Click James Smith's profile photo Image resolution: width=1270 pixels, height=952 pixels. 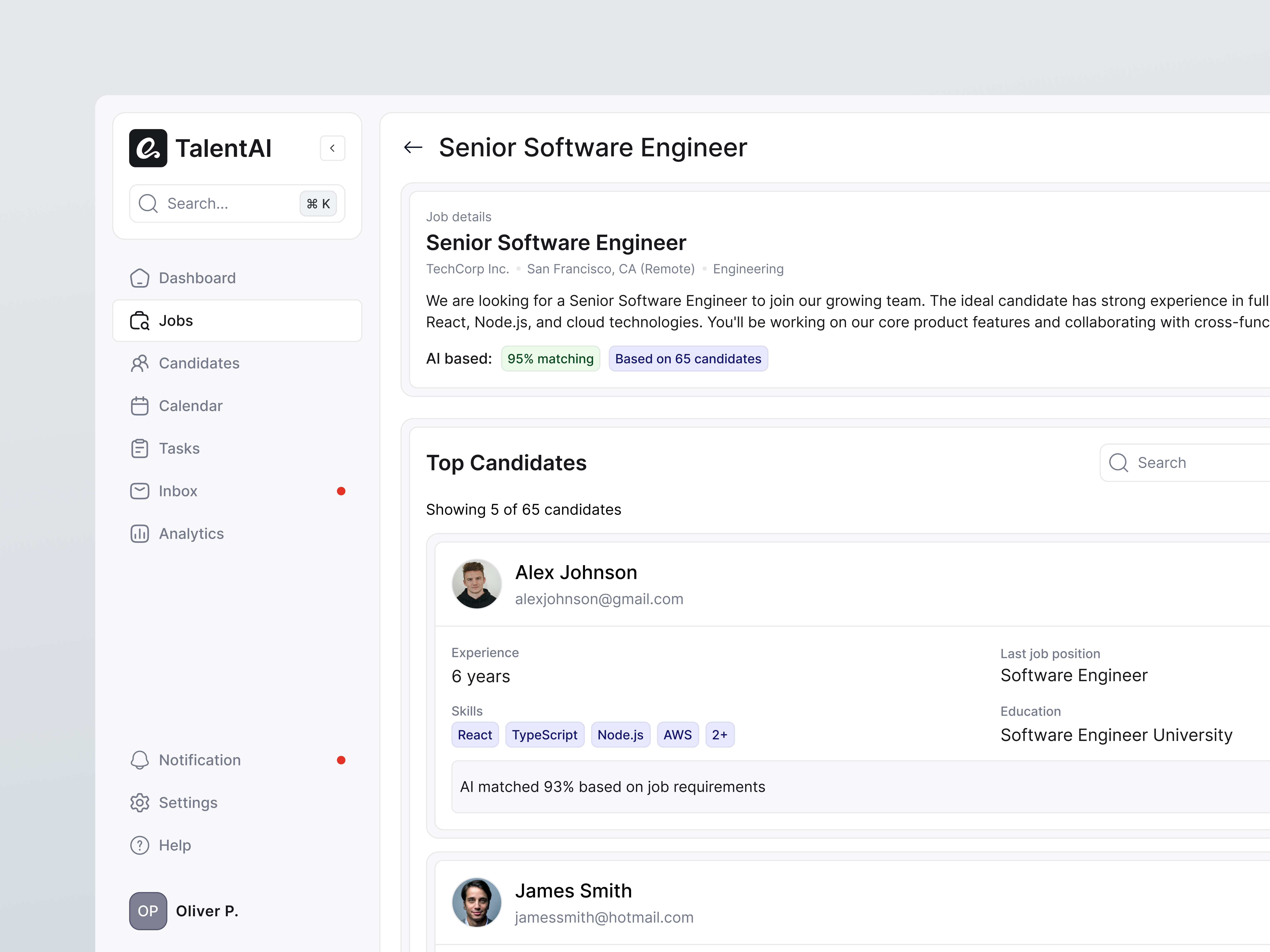[x=476, y=903]
